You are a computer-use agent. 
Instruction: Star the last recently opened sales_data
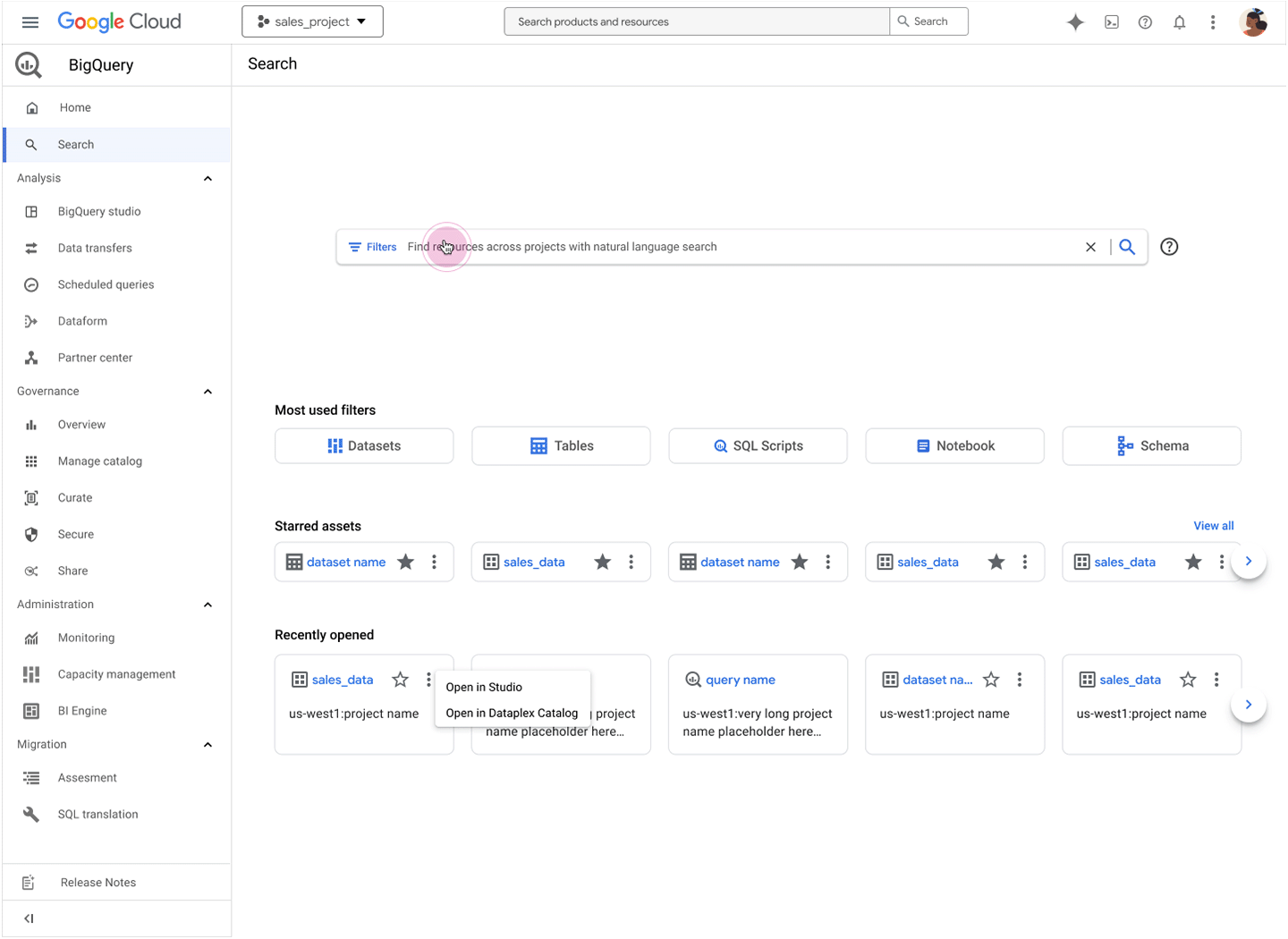pos(1188,680)
